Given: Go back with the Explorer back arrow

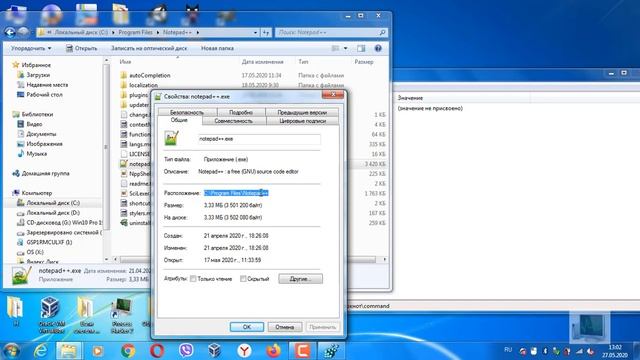Looking at the screenshot, I should pos(10,32).
